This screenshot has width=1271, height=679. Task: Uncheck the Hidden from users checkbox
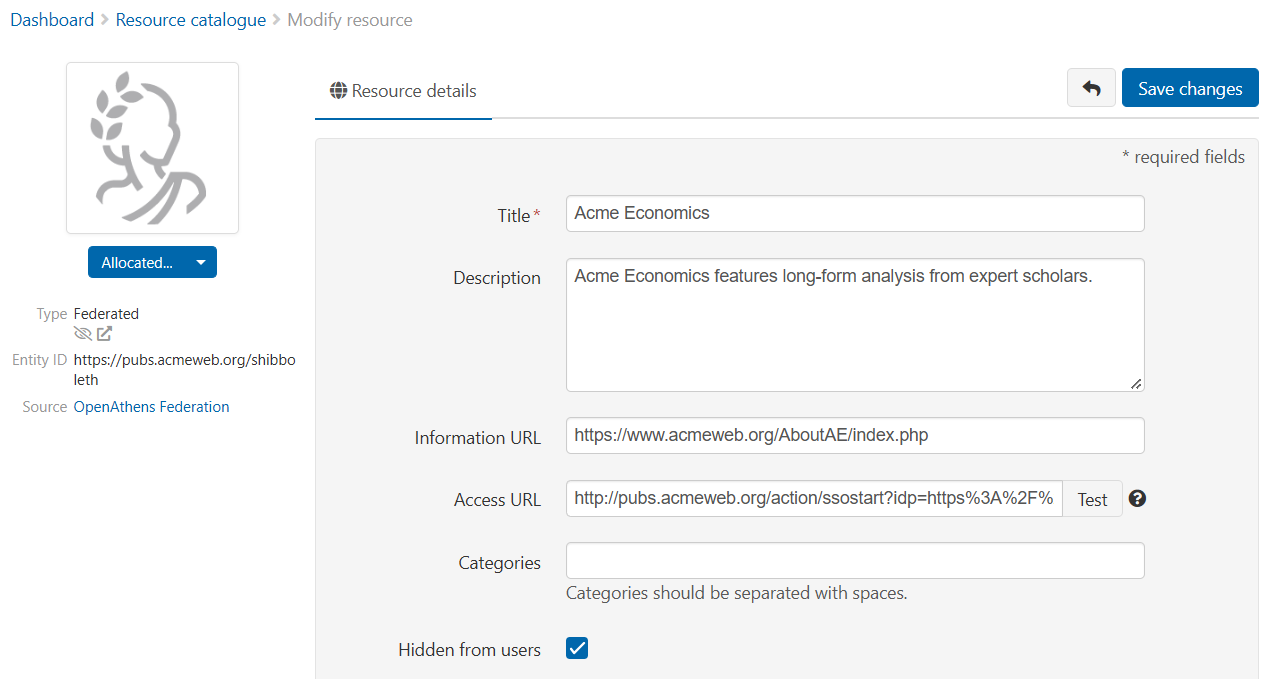(577, 648)
